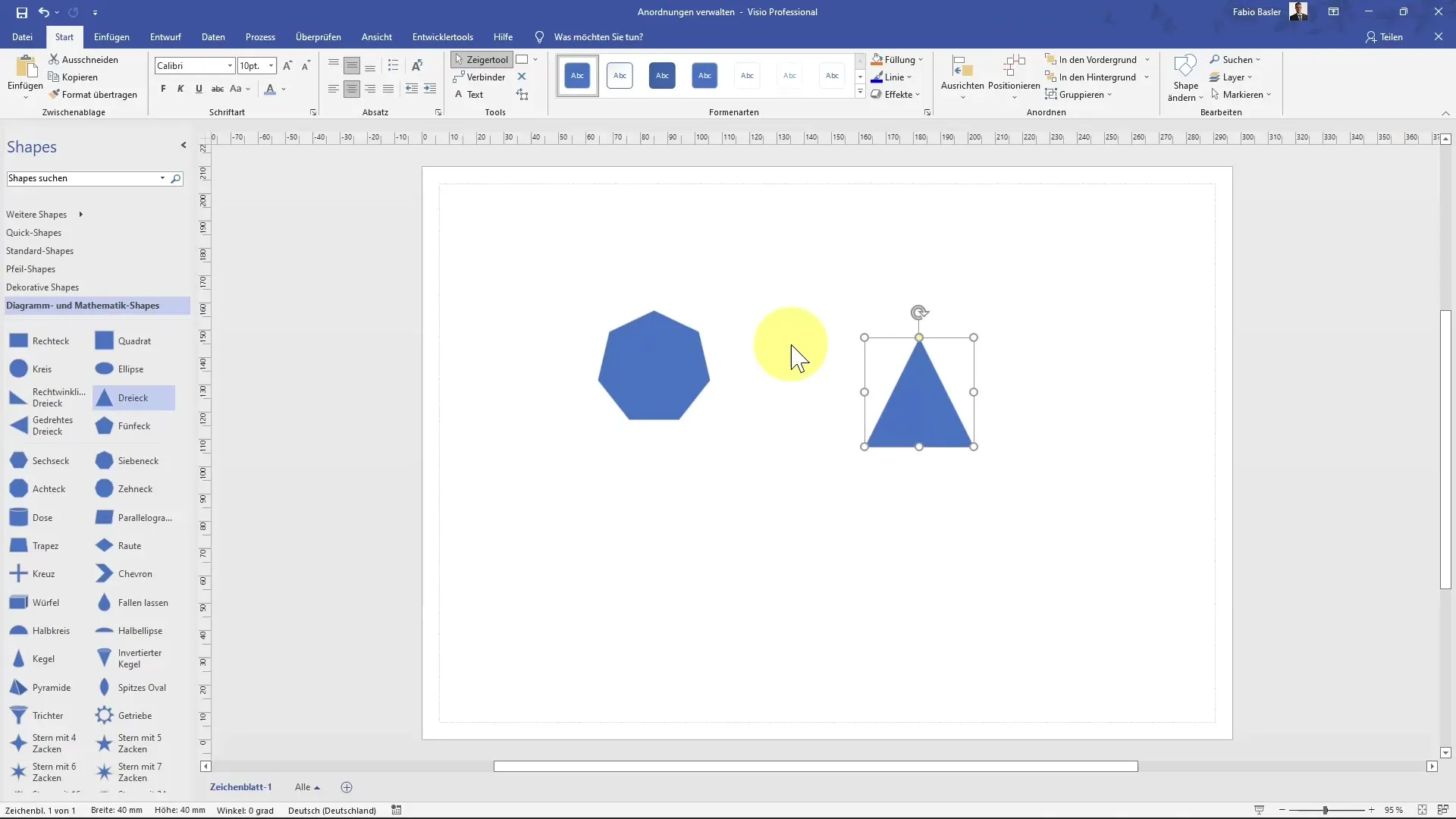Adjust the zoom slider handle
This screenshot has width=1456, height=819.
pyautogui.click(x=1326, y=810)
